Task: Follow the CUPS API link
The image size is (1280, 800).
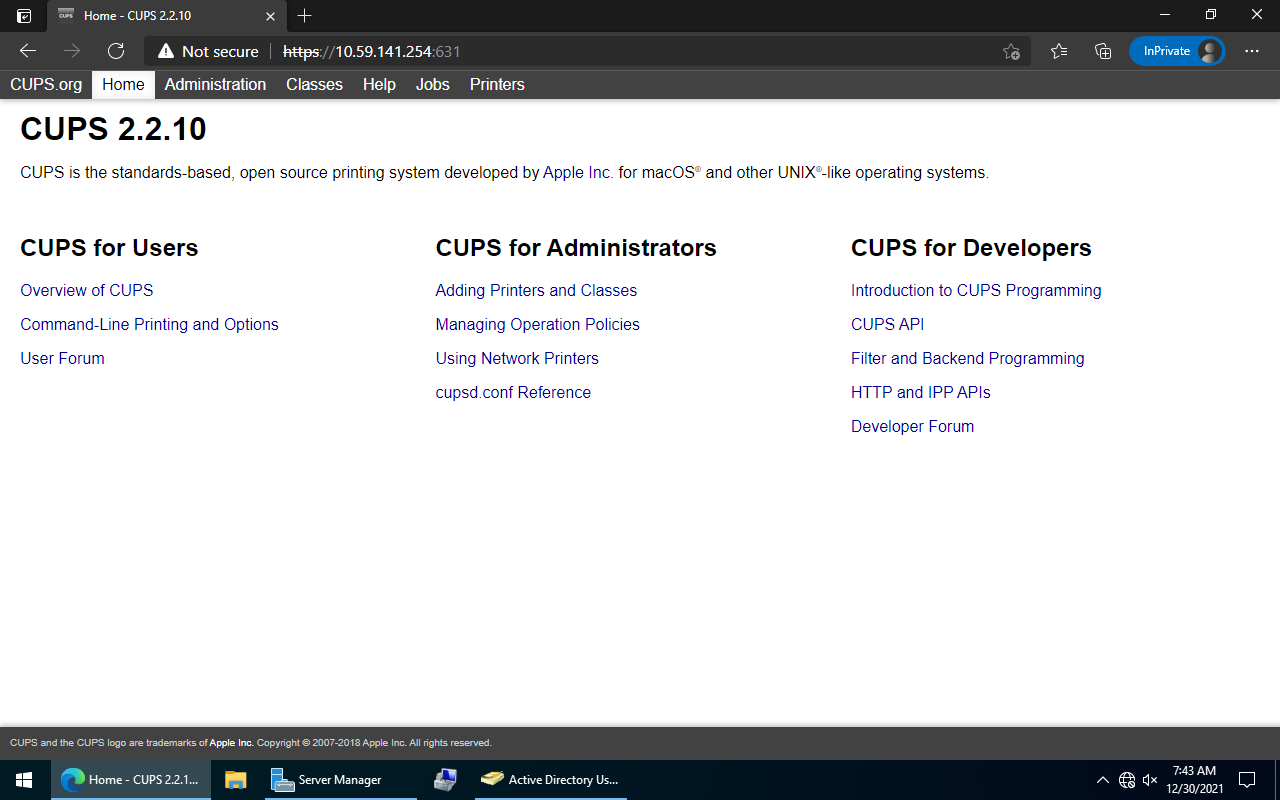Action: pos(887,325)
